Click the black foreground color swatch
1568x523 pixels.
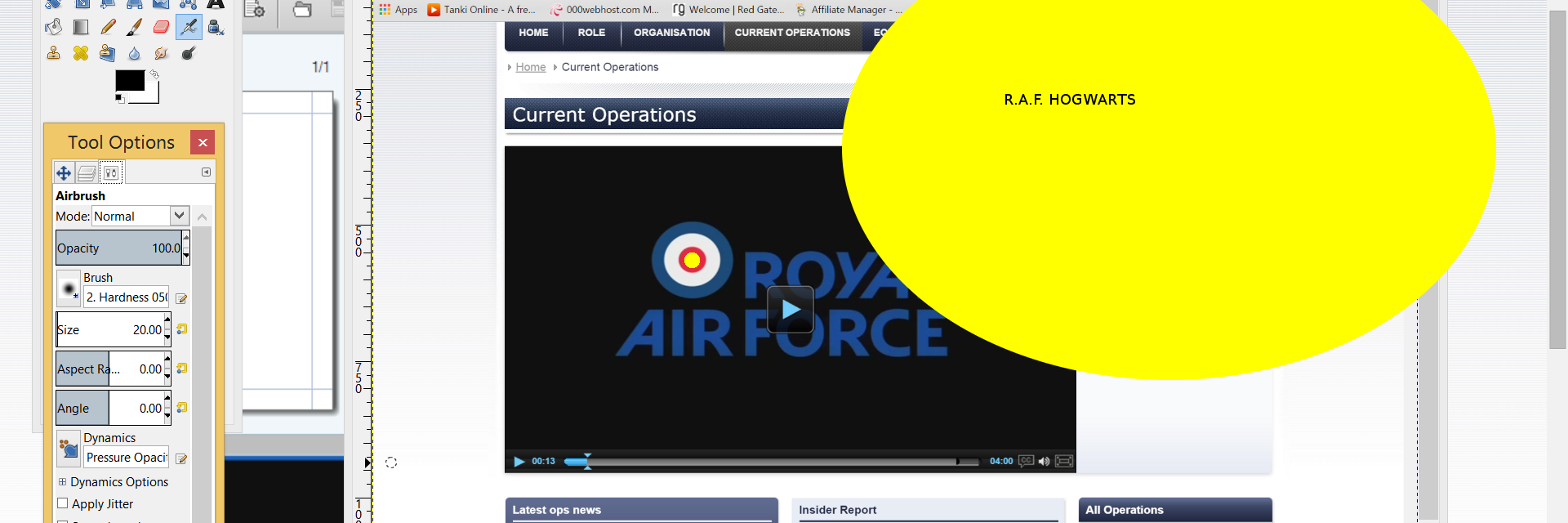coord(129,80)
